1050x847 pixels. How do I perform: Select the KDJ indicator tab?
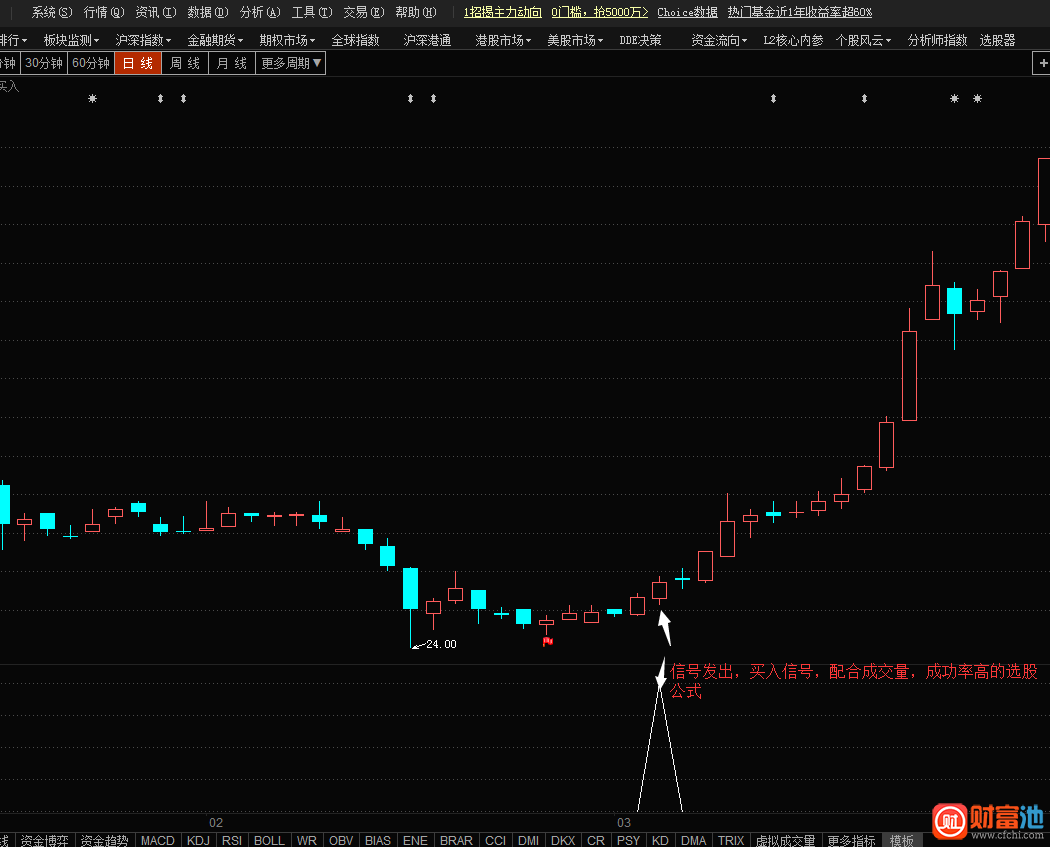tap(198, 840)
